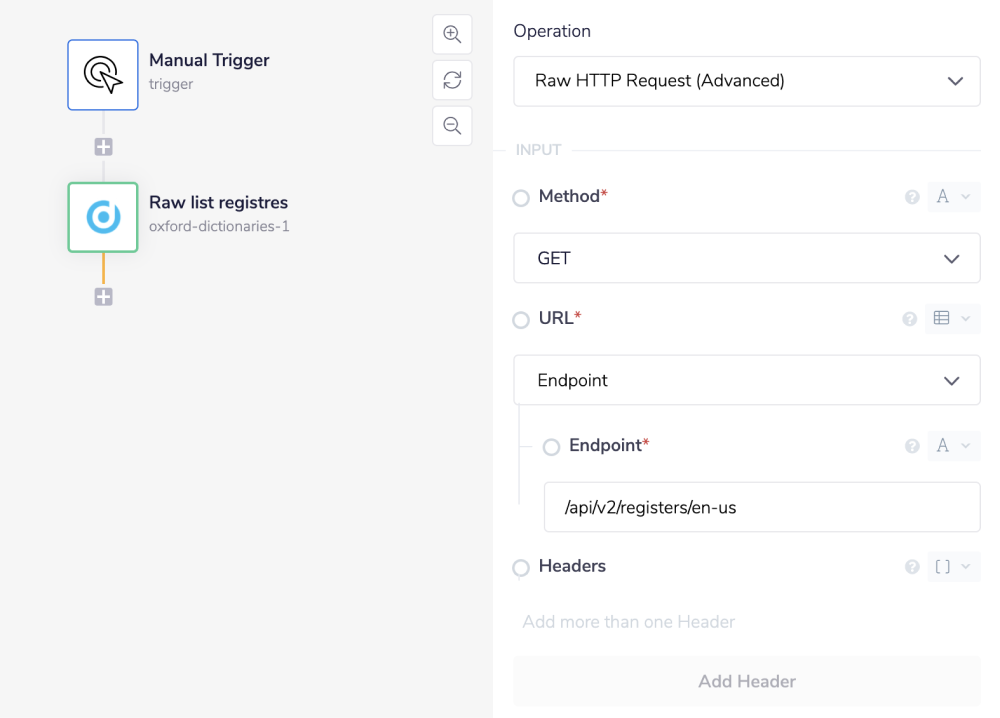The image size is (1000, 718).
Task: Click the refresh canvas icon
Action: tap(452, 80)
